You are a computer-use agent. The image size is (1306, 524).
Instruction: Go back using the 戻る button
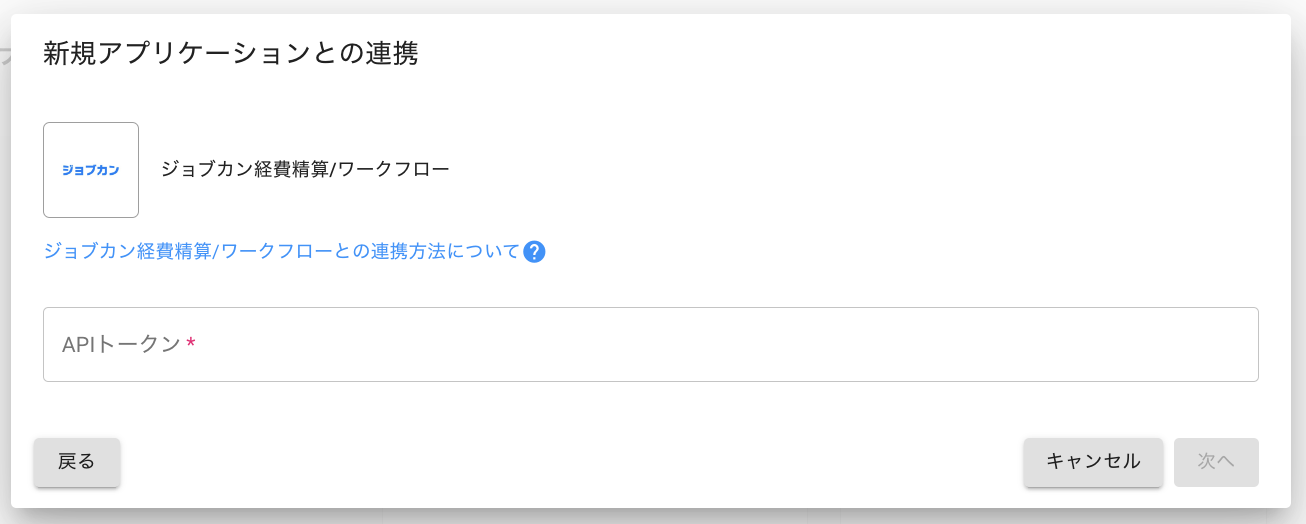(77, 462)
